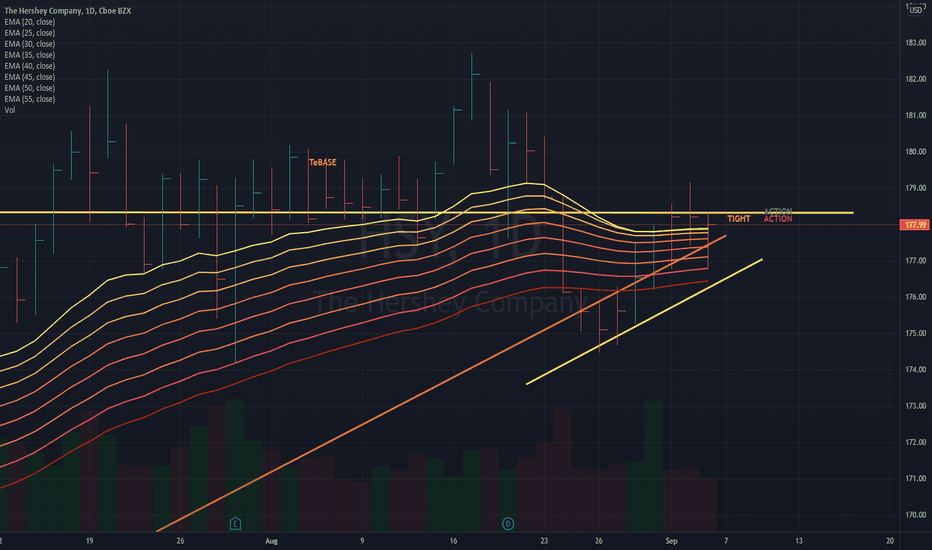The image size is (932, 550).
Task: Open the USD currency selector
Action: pos(916,10)
